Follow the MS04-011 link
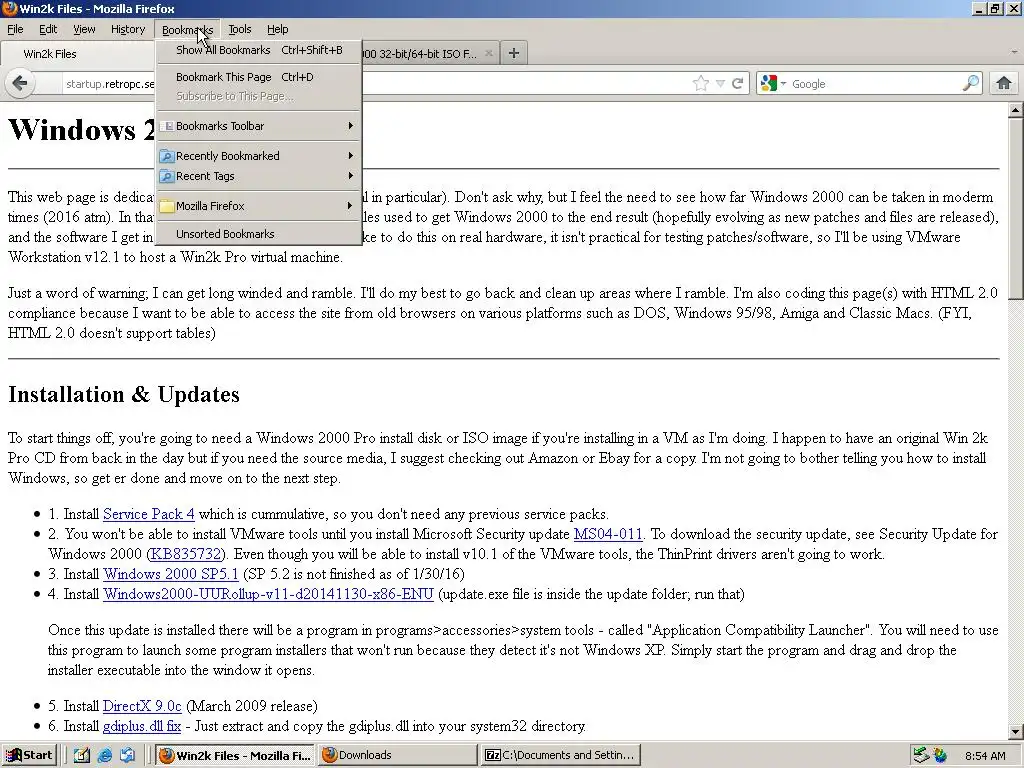Screen dimensions: 1024x768 coord(608,534)
